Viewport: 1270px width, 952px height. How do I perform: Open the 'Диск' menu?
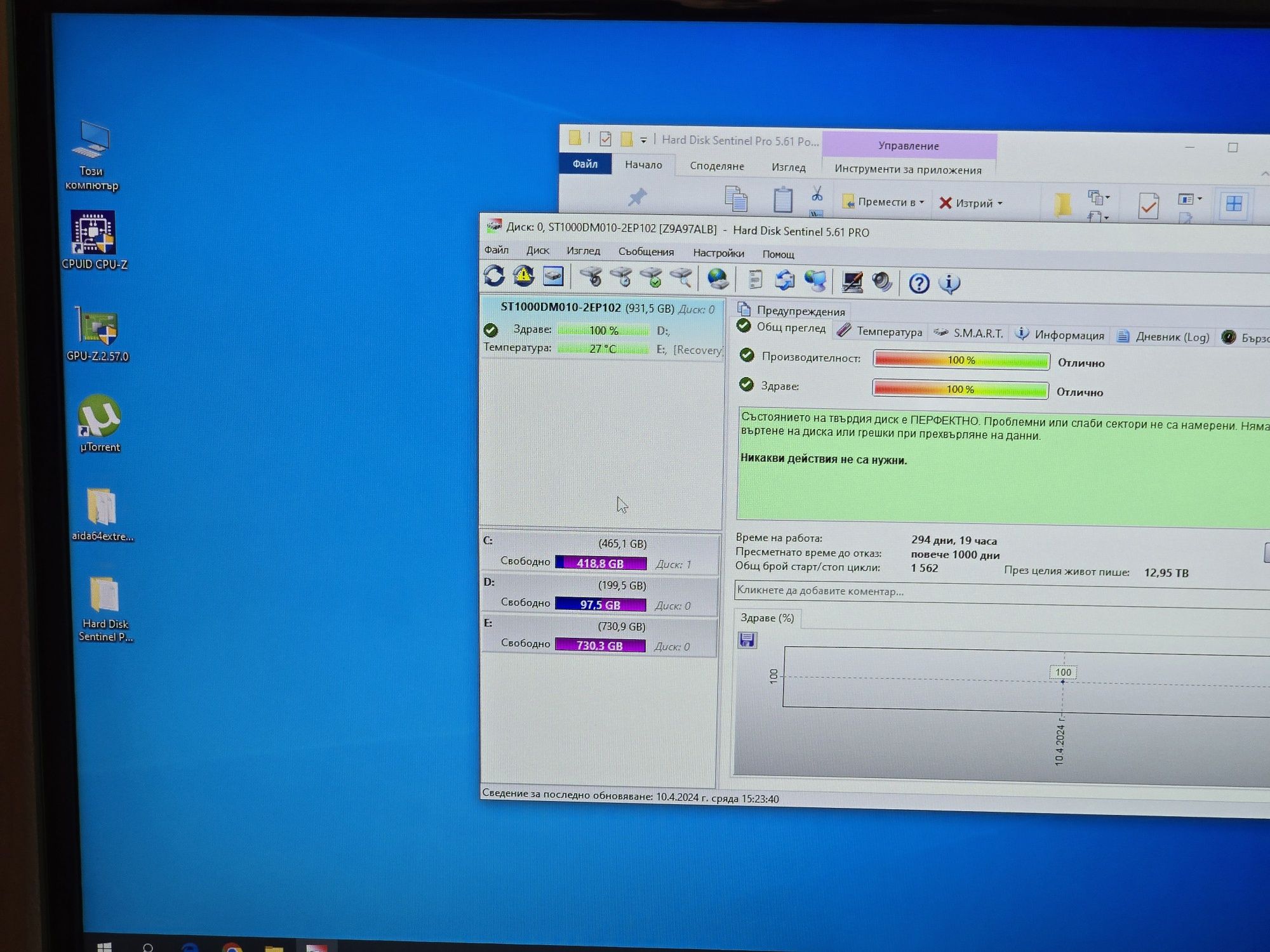pos(538,250)
